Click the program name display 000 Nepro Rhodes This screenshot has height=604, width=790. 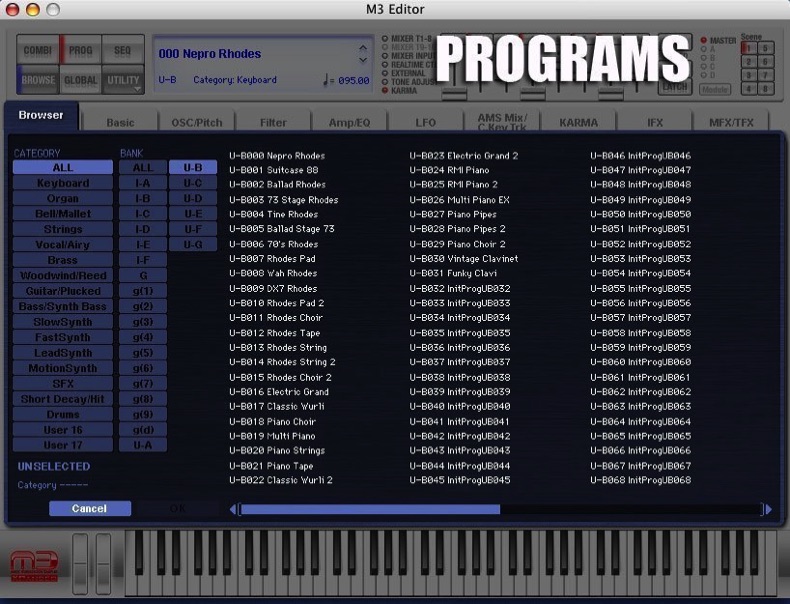(x=210, y=53)
